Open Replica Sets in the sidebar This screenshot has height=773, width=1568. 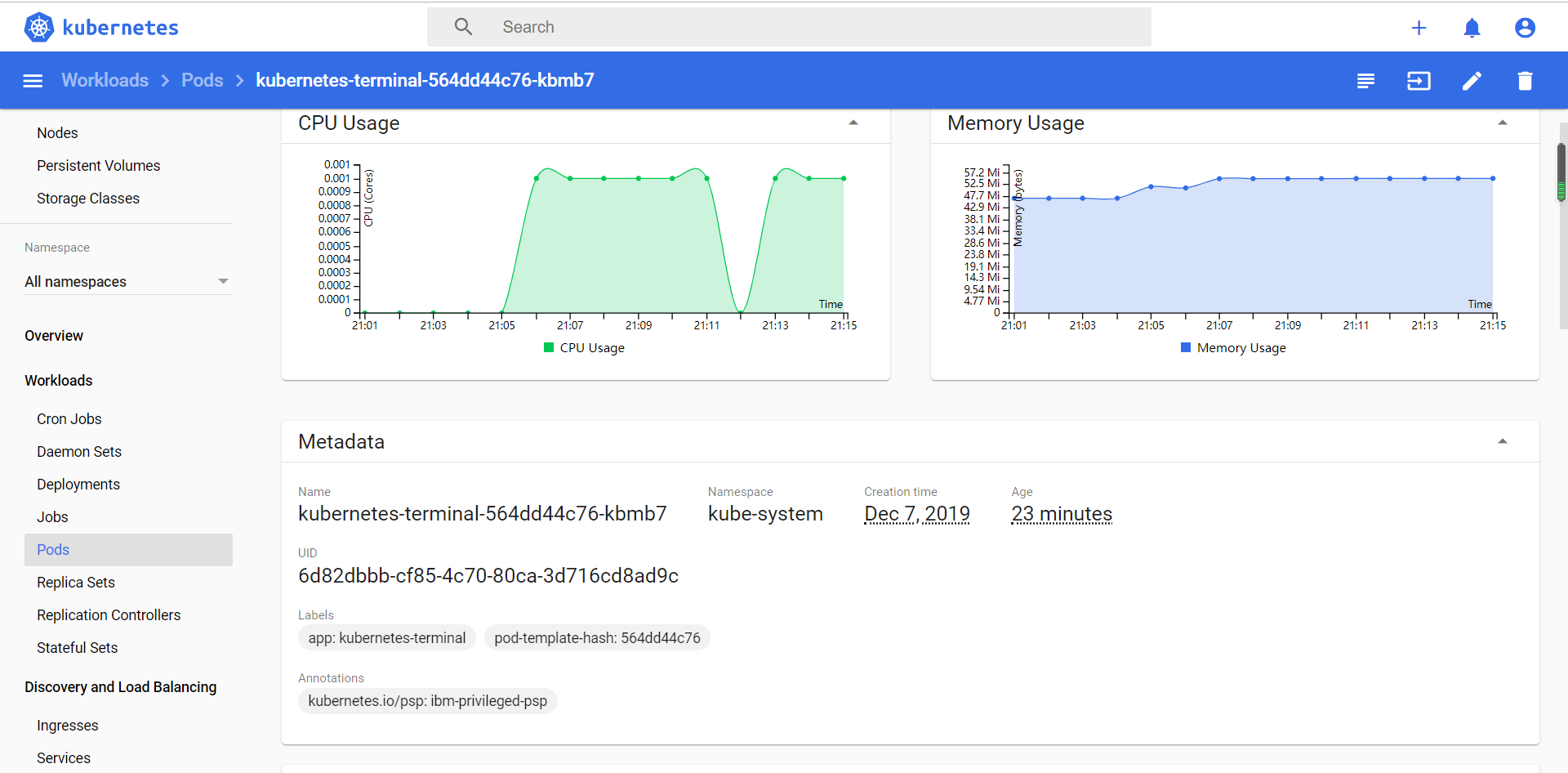point(76,582)
